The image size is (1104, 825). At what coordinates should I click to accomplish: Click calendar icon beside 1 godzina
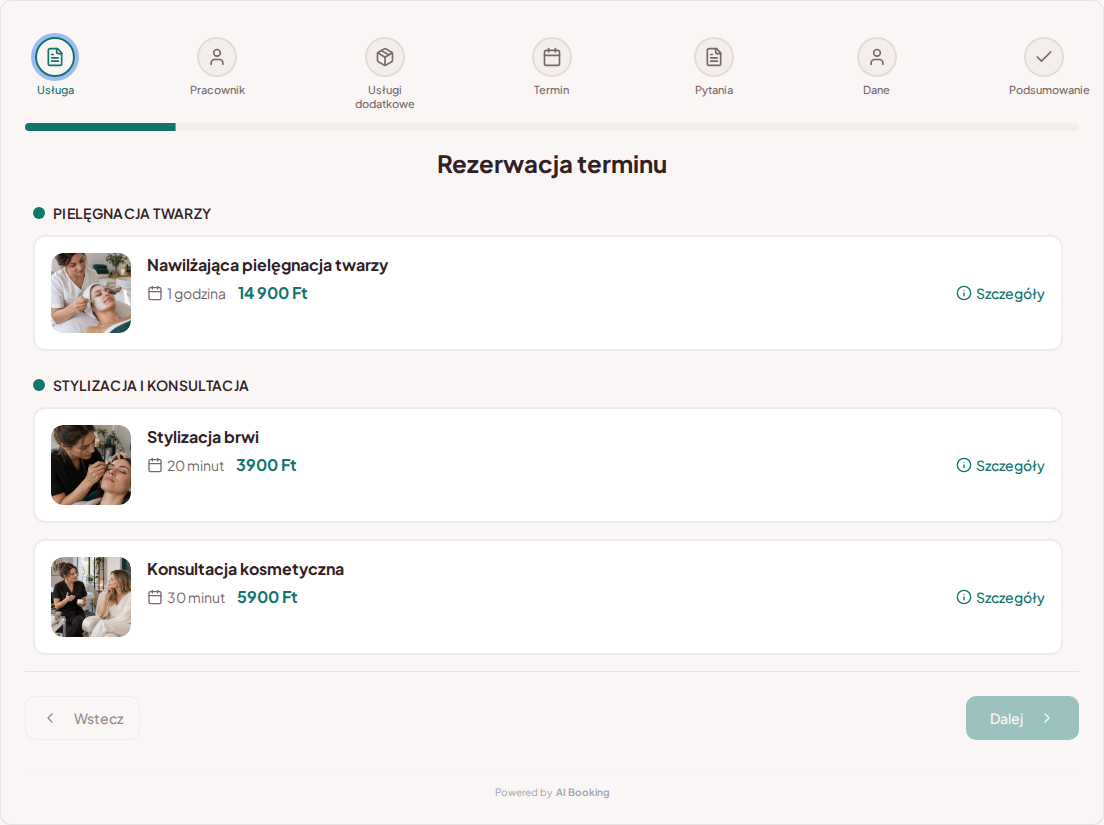pos(155,293)
